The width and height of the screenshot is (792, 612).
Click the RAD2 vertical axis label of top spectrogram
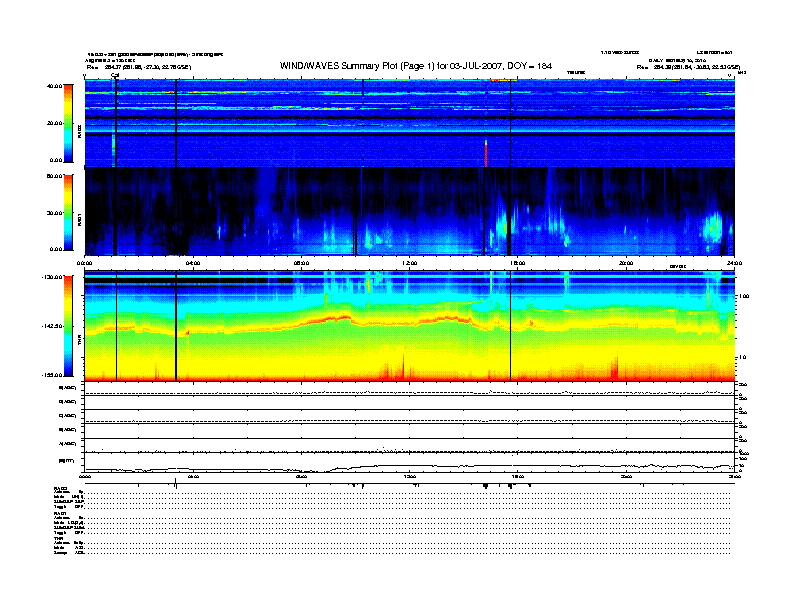pos(79,131)
